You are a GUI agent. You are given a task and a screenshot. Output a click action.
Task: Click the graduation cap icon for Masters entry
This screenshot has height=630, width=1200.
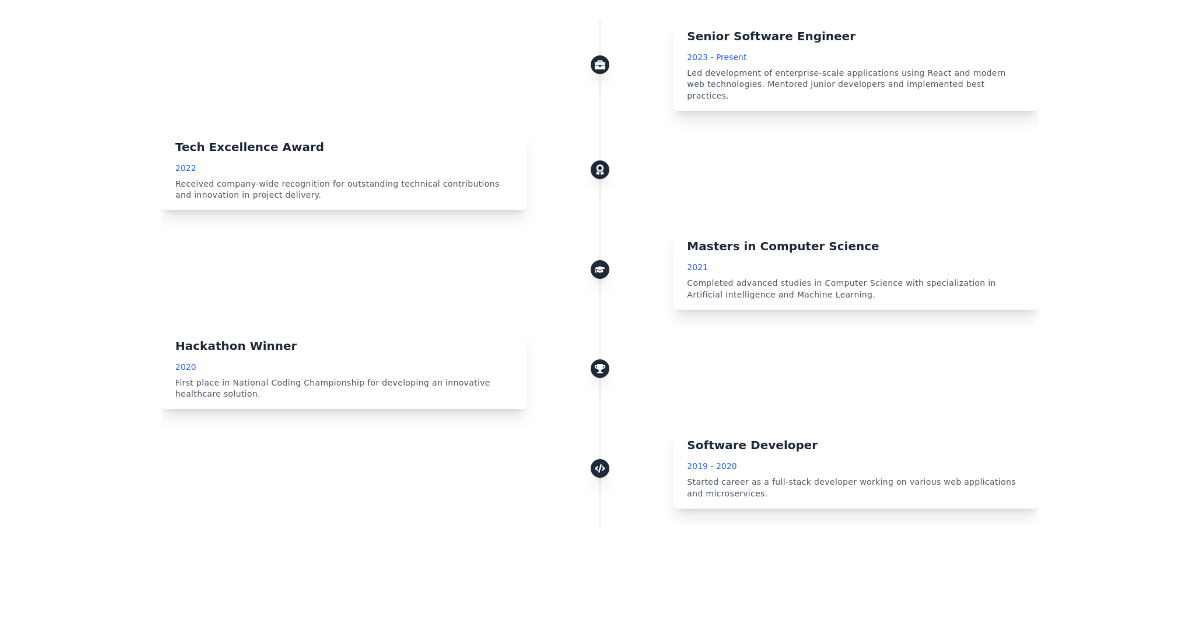[599, 269]
